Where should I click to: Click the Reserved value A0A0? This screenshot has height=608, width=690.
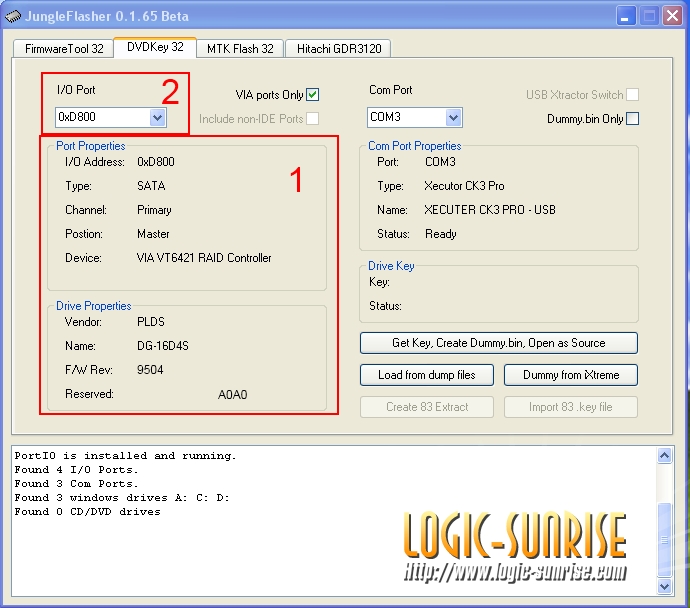pos(232,395)
